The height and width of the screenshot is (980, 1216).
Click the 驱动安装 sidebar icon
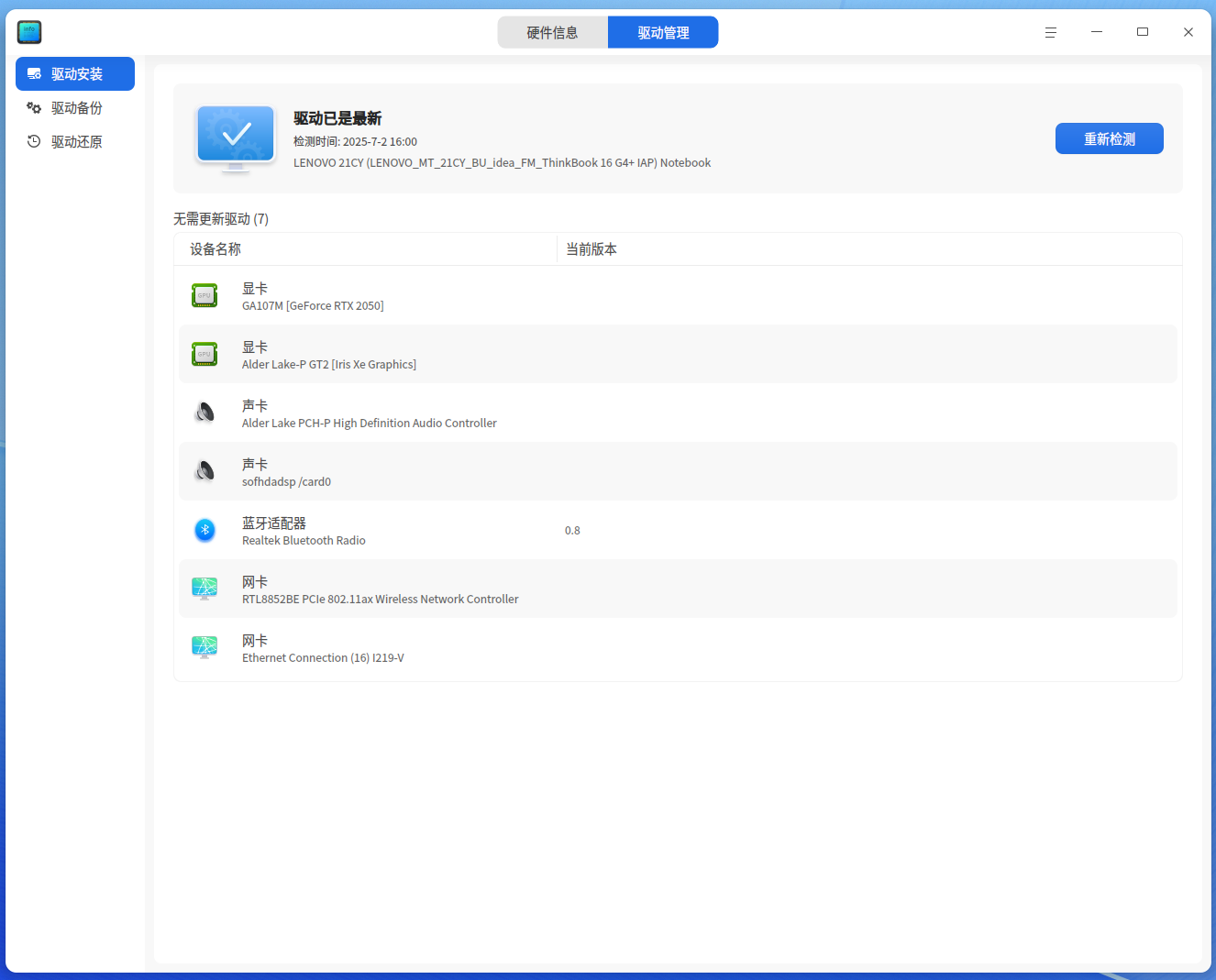pos(34,73)
